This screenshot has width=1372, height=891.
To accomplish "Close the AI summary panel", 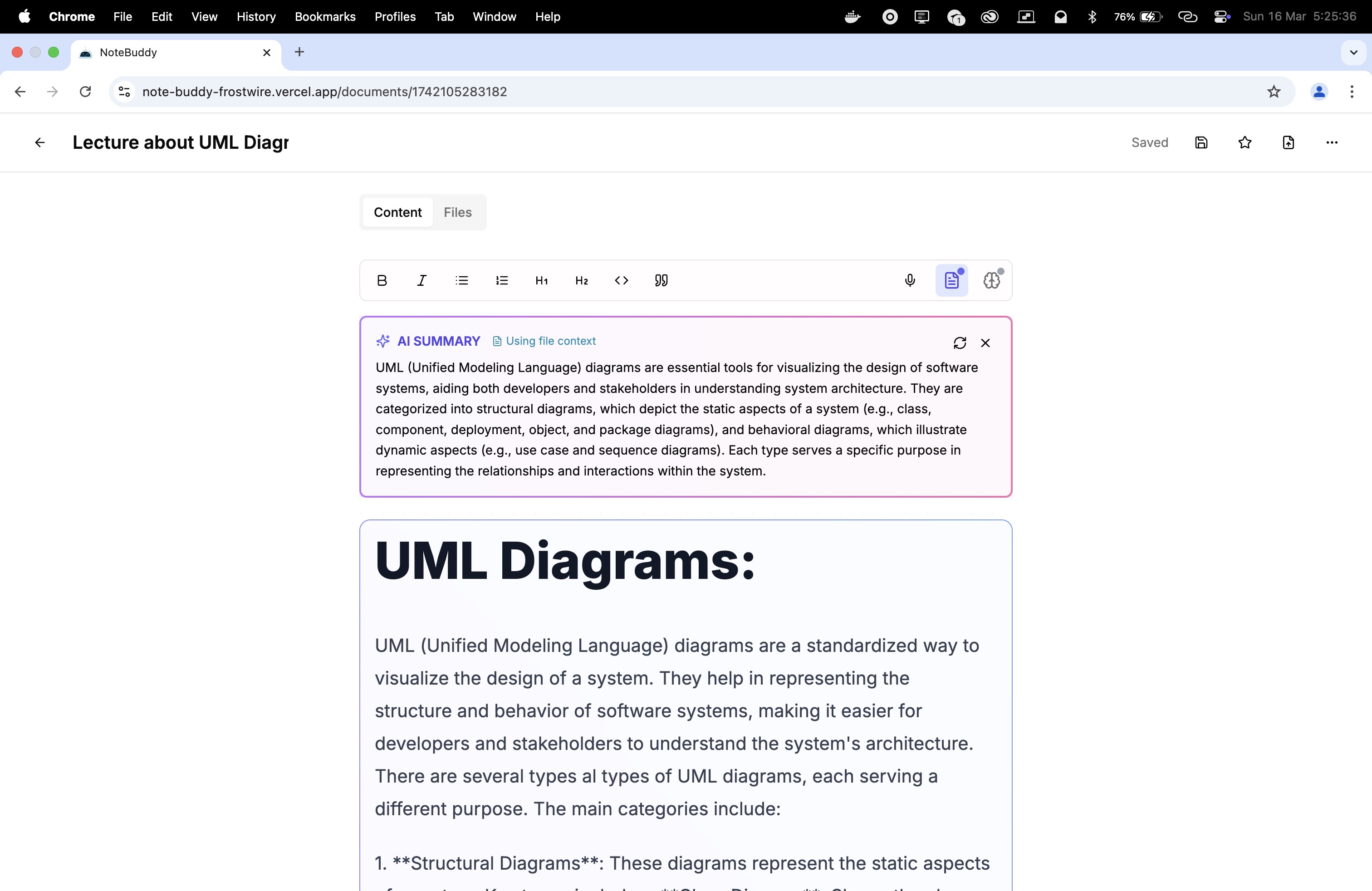I will pyautogui.click(x=985, y=343).
